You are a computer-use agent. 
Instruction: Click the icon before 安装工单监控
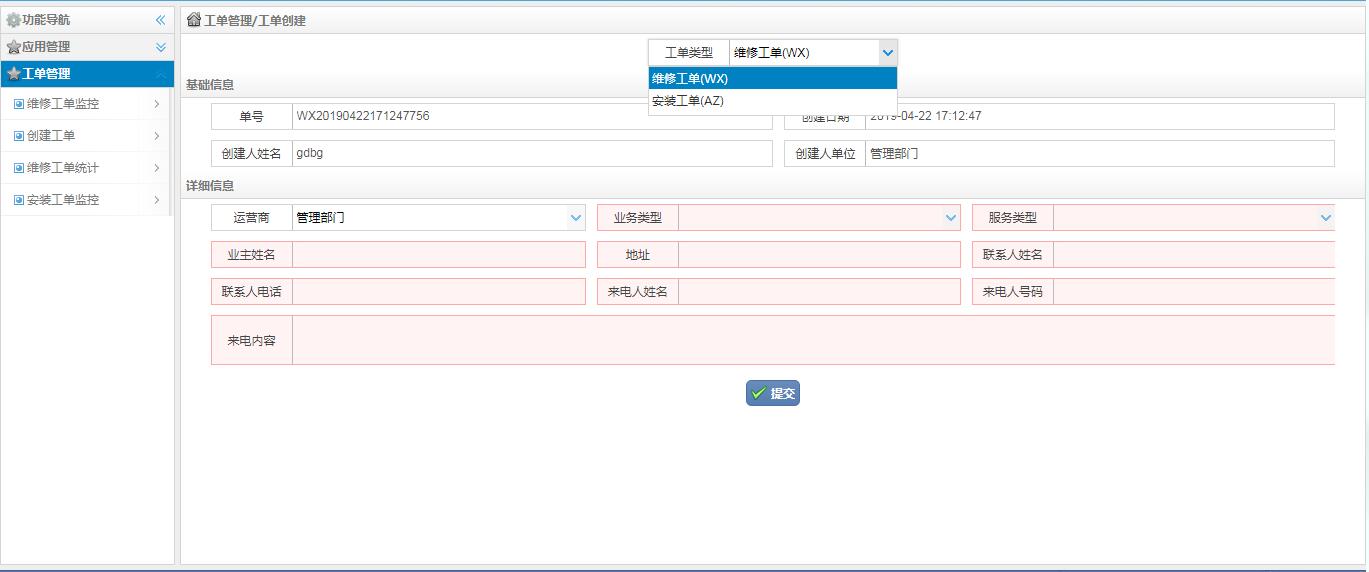[x=18, y=200]
